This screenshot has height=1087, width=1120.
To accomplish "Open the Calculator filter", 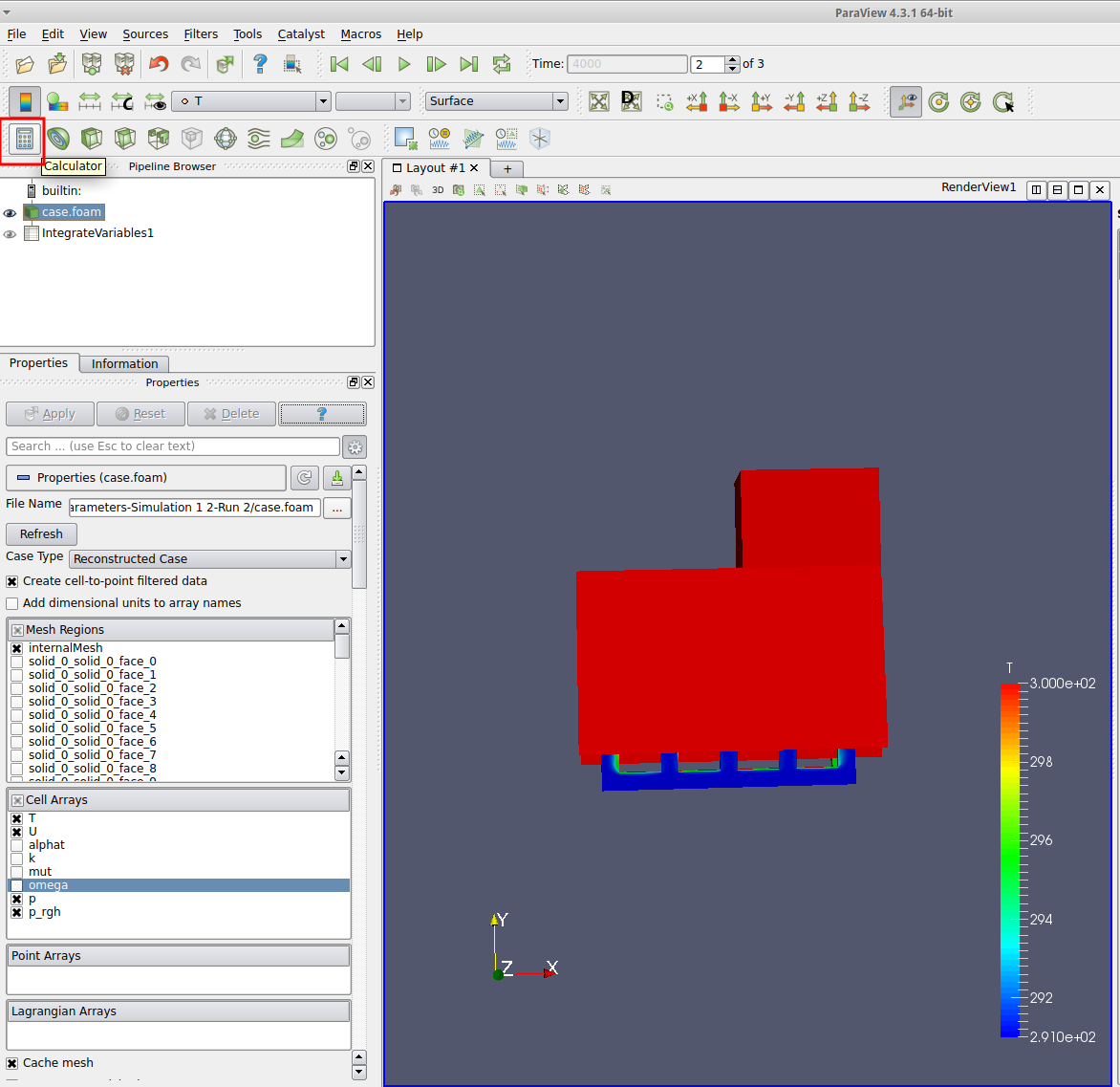I will pos(25,140).
